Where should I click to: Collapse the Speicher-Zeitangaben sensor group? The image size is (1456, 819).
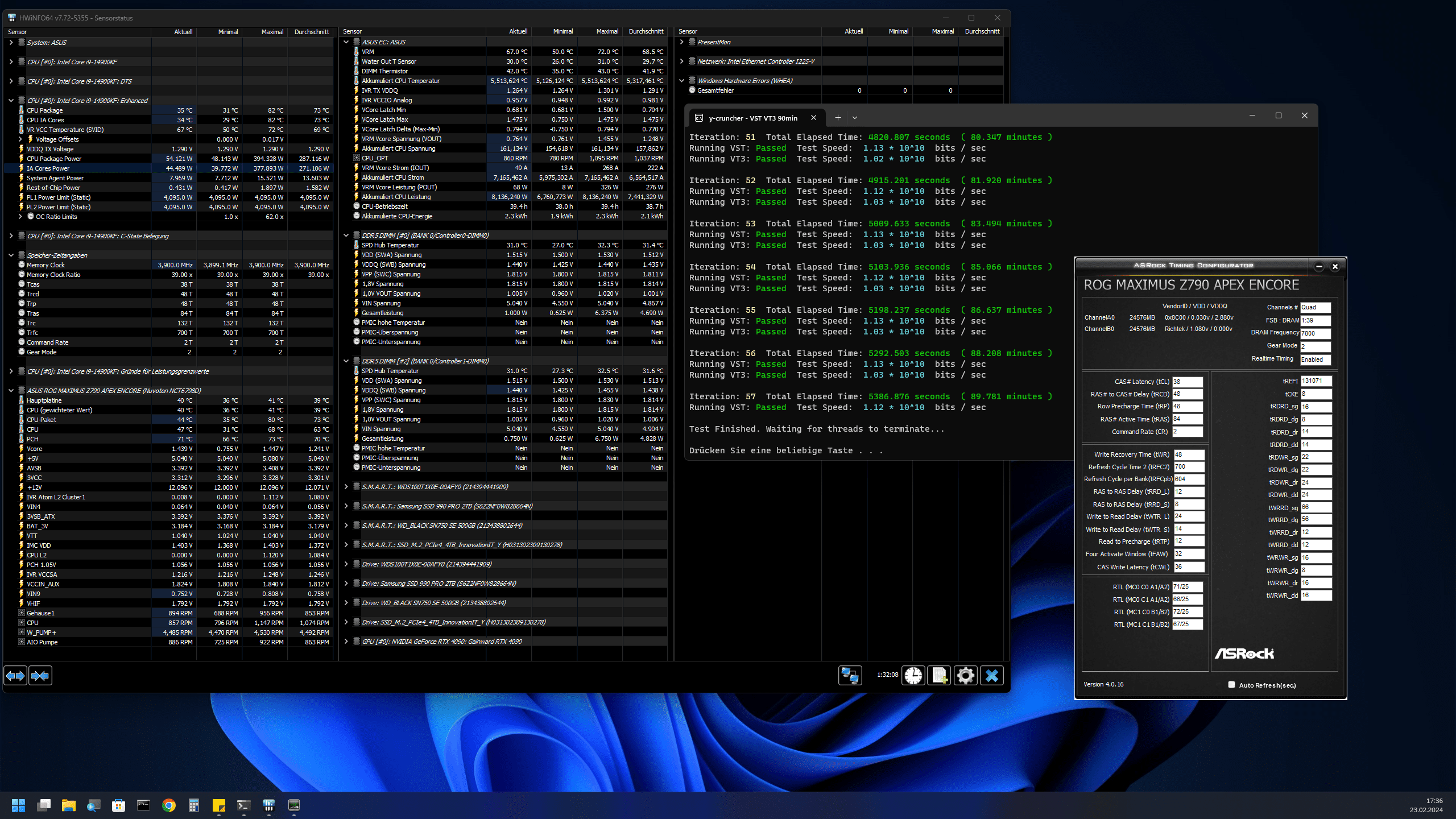(11, 255)
